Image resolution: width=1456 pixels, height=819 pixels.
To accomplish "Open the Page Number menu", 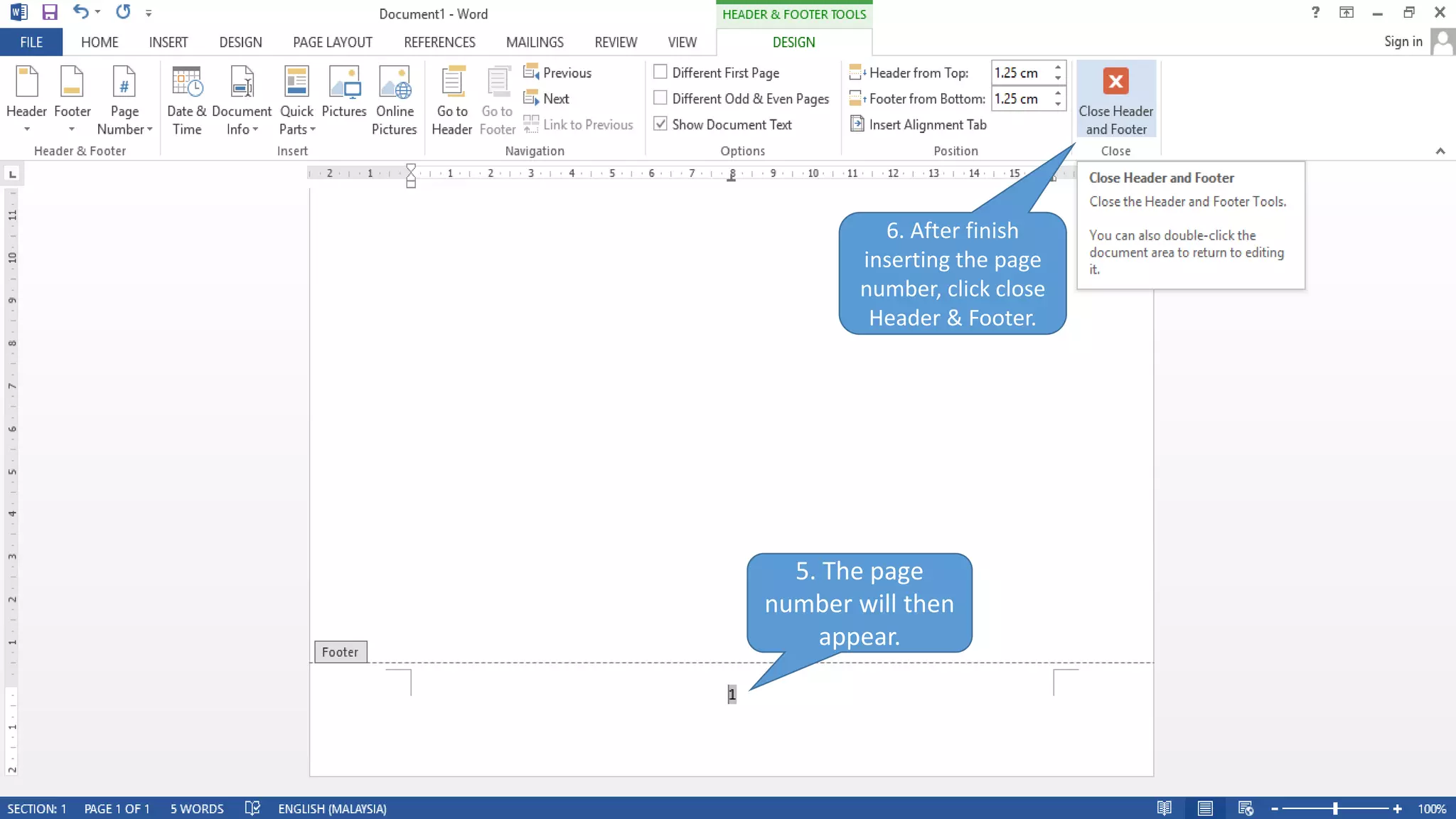I will click(x=124, y=100).
